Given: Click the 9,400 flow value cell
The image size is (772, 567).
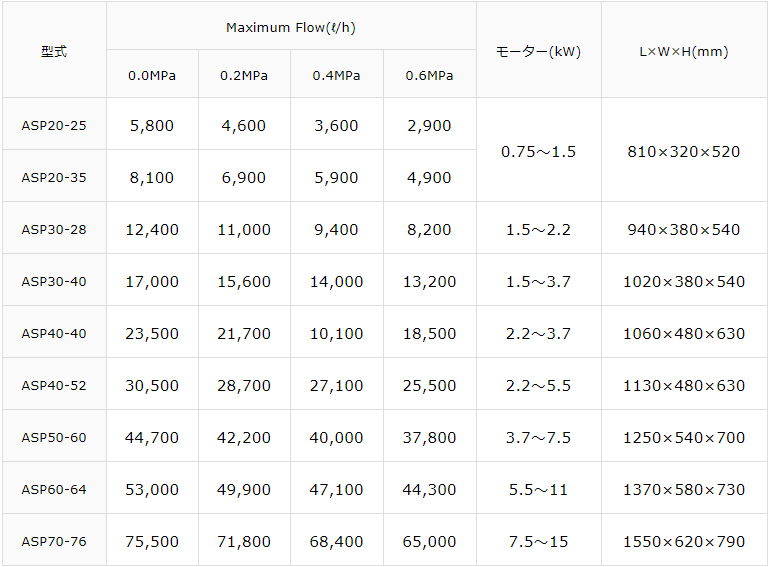Looking at the screenshot, I should [x=337, y=230].
